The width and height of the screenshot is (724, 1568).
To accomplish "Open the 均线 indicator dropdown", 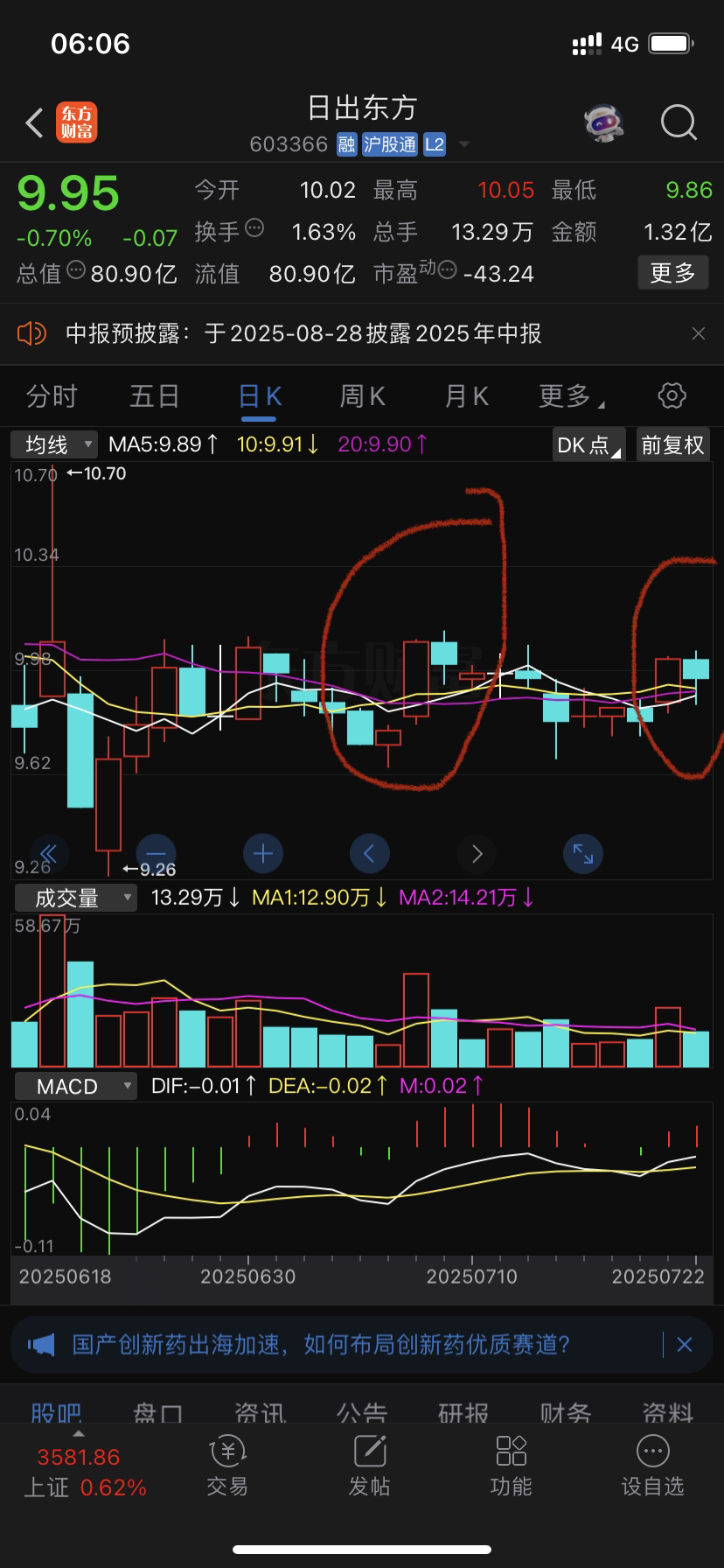I will [x=54, y=444].
